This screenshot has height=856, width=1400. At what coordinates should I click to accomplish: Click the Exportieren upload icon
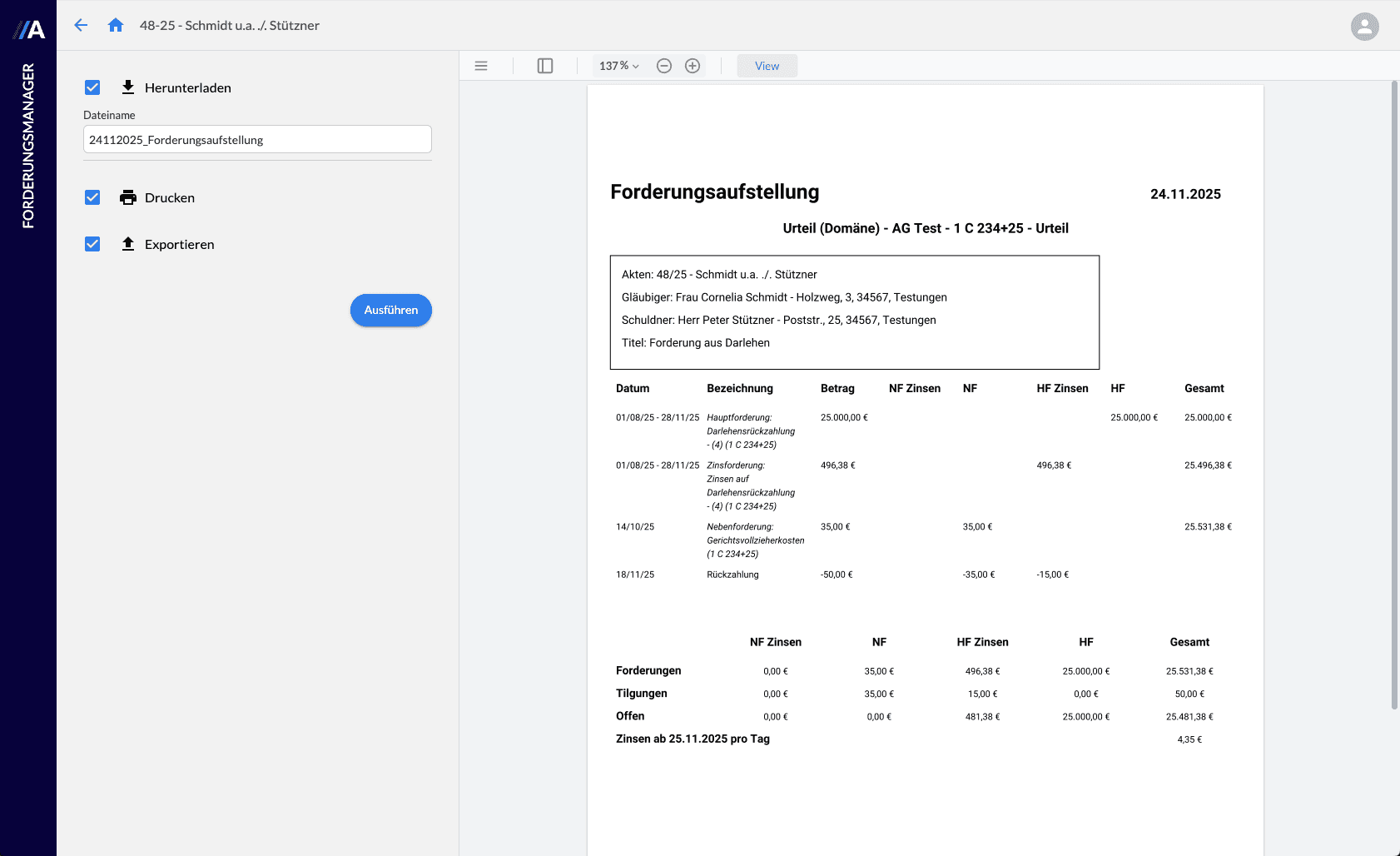coord(128,244)
